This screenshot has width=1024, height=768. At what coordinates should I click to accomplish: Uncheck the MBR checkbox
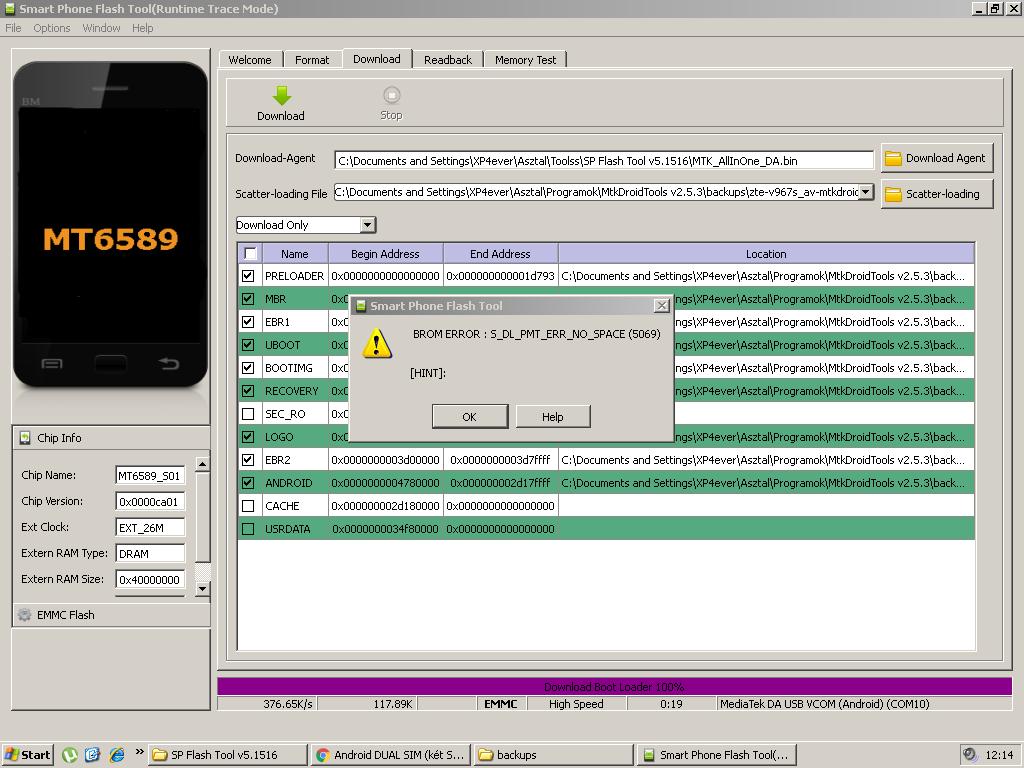(x=248, y=298)
